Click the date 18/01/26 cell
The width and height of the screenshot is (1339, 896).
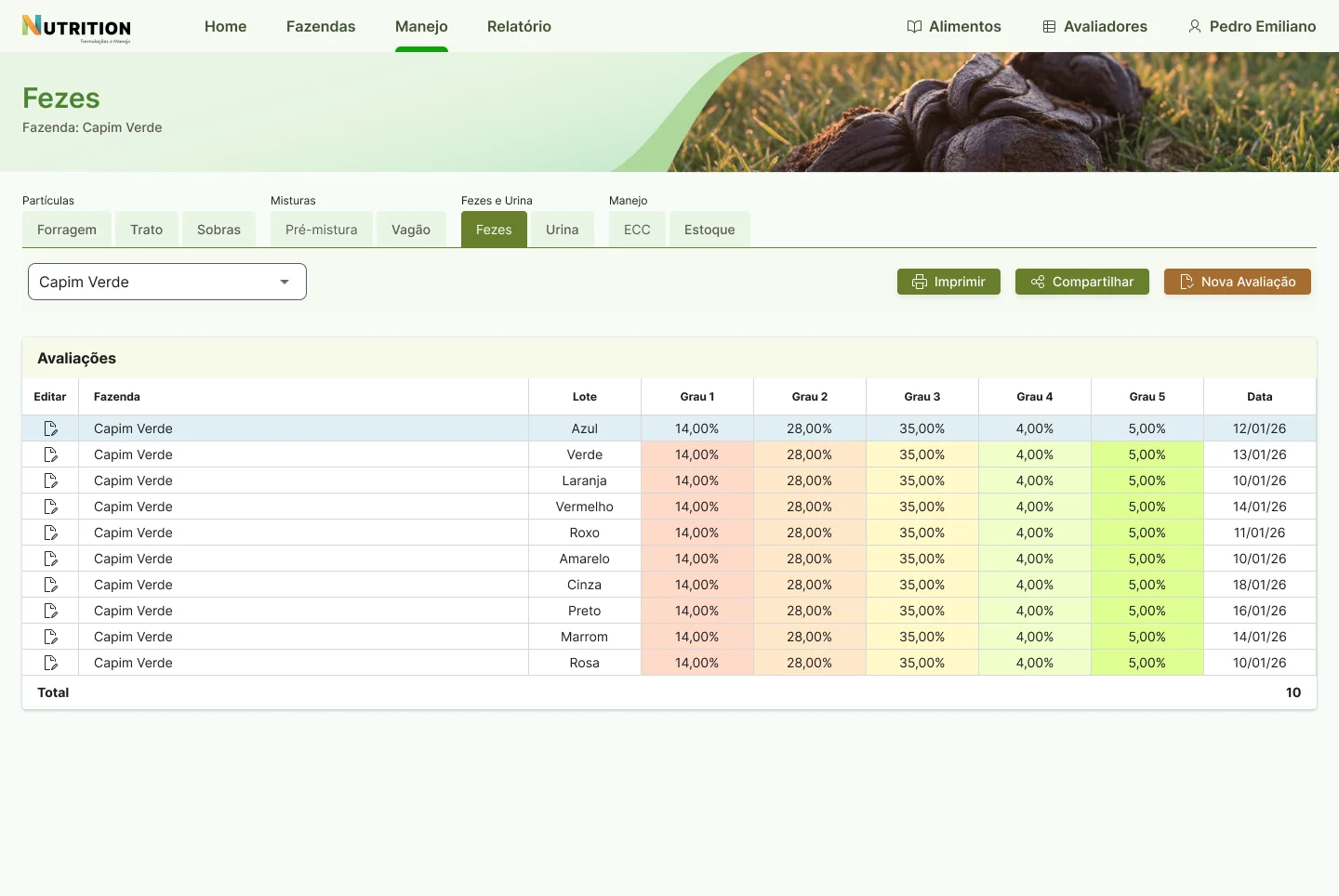click(1260, 585)
